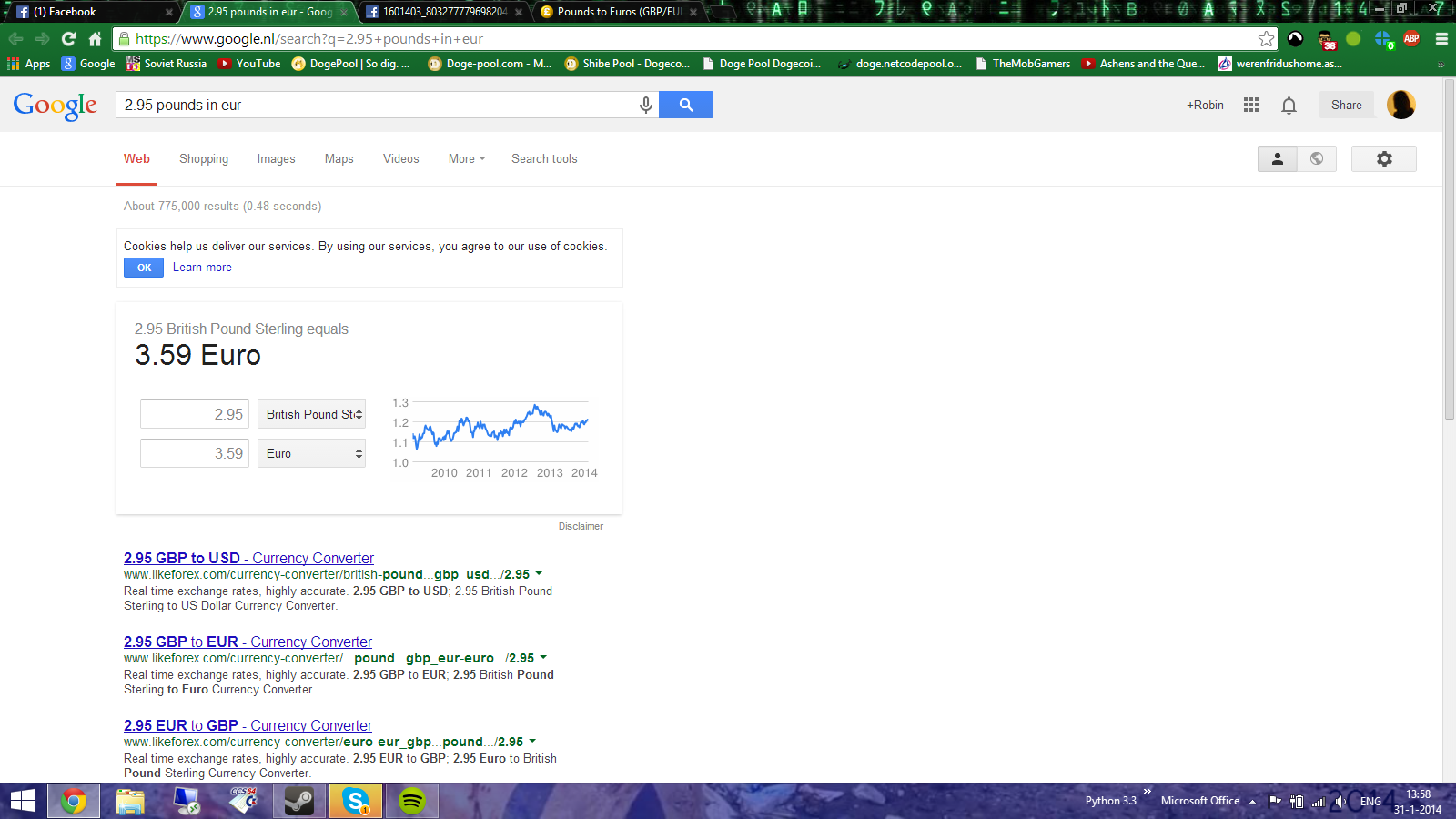Reload the page

pos(68,38)
